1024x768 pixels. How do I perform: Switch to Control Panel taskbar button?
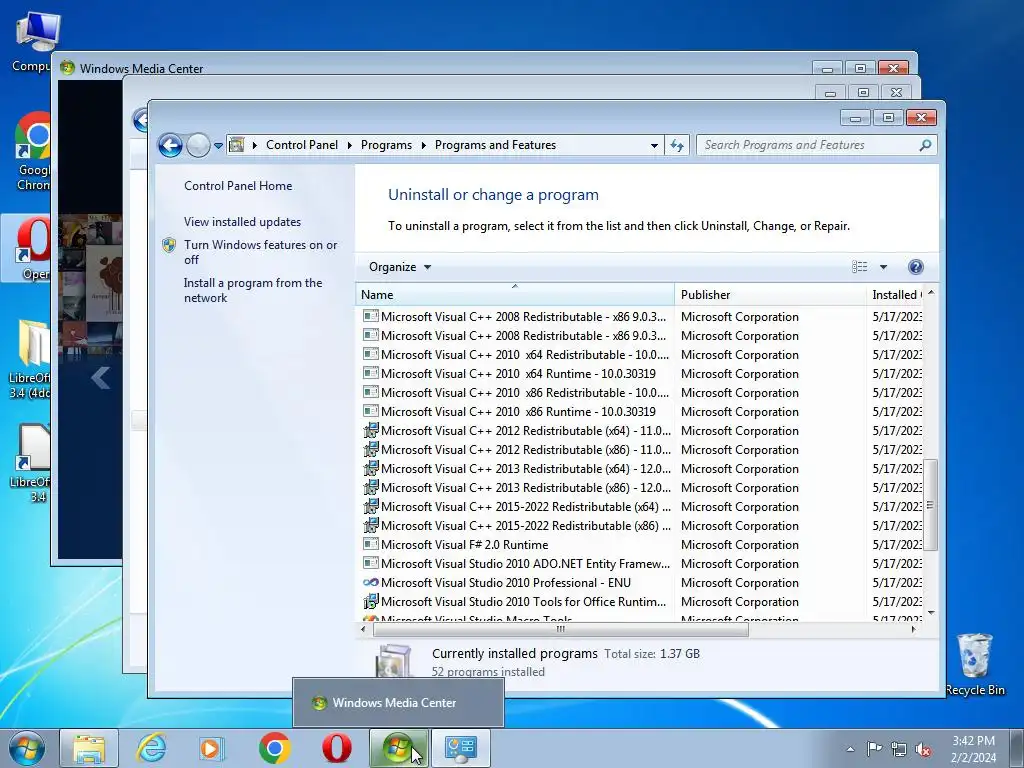[x=461, y=748]
